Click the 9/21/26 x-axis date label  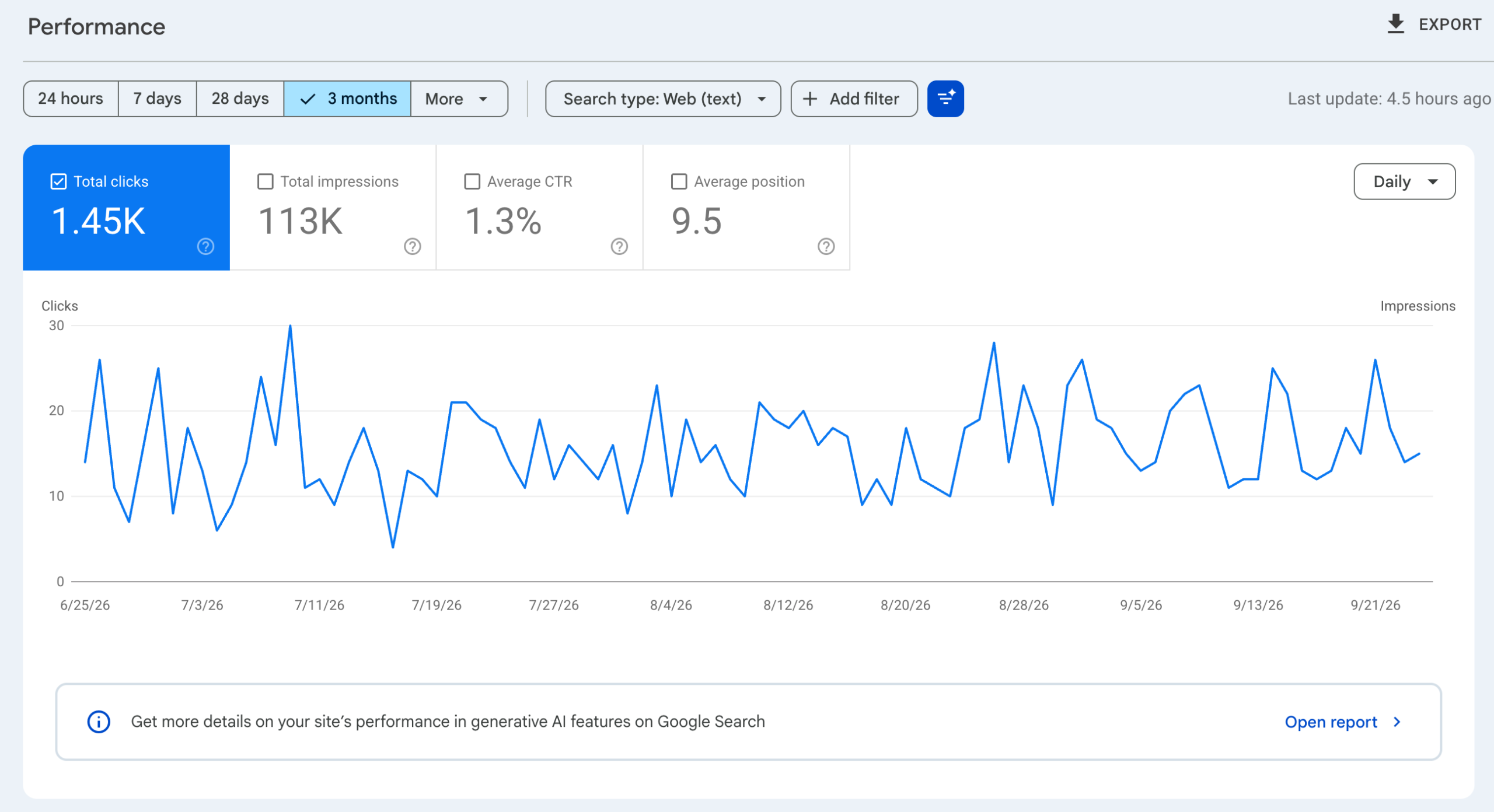[1375, 605]
